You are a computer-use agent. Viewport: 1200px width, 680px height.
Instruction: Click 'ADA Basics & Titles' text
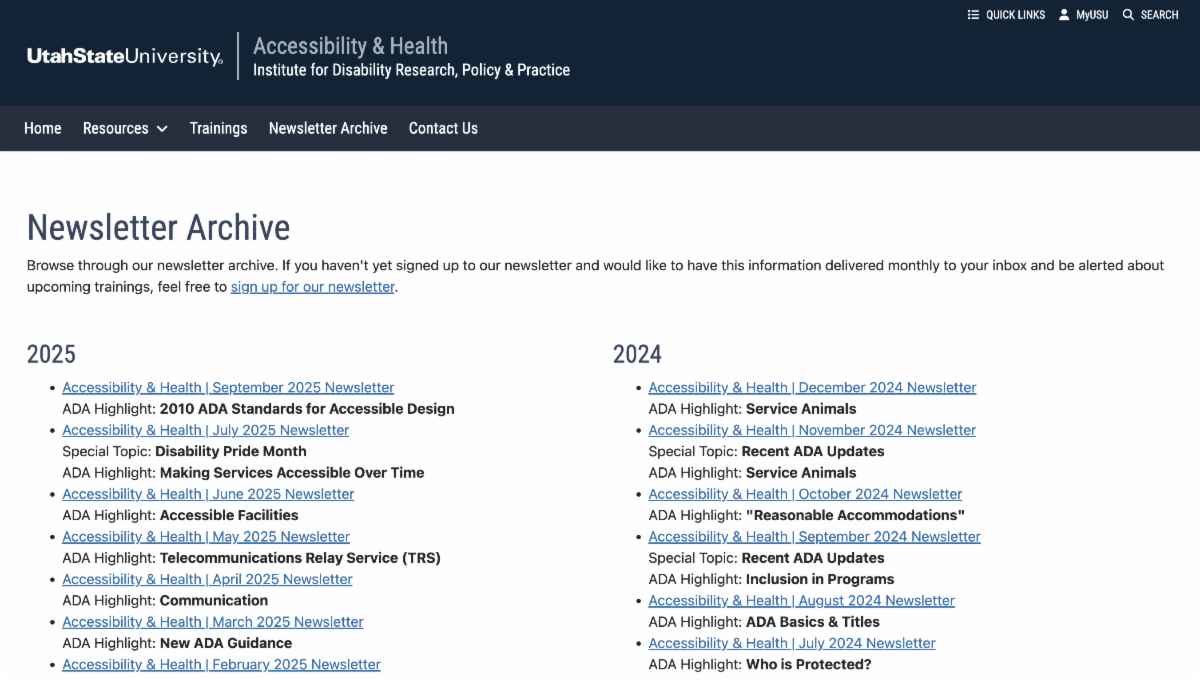pos(813,622)
